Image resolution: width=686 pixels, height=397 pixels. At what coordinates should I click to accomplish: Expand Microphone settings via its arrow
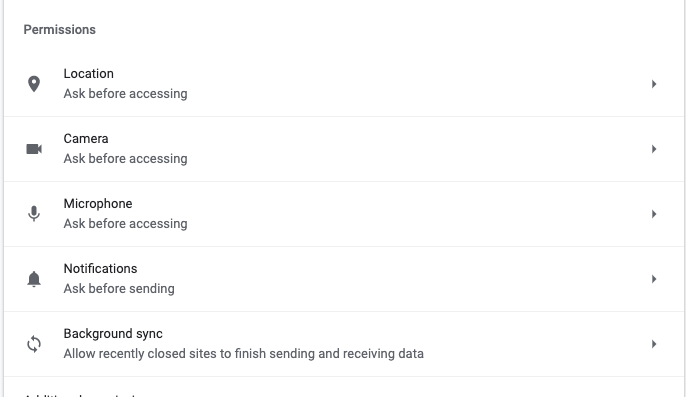(x=654, y=214)
